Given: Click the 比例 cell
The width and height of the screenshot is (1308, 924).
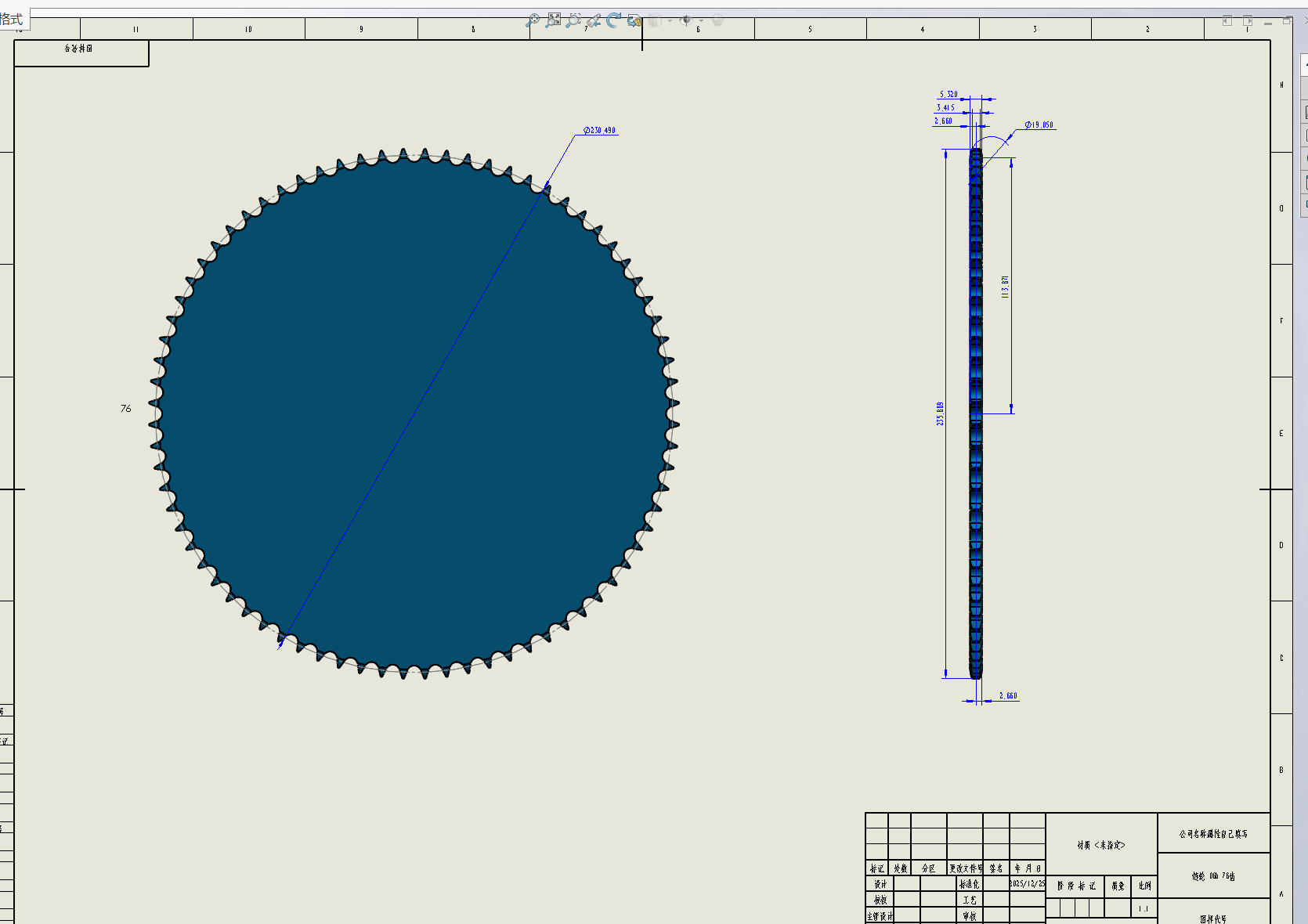Looking at the screenshot, I should coord(1144,886).
